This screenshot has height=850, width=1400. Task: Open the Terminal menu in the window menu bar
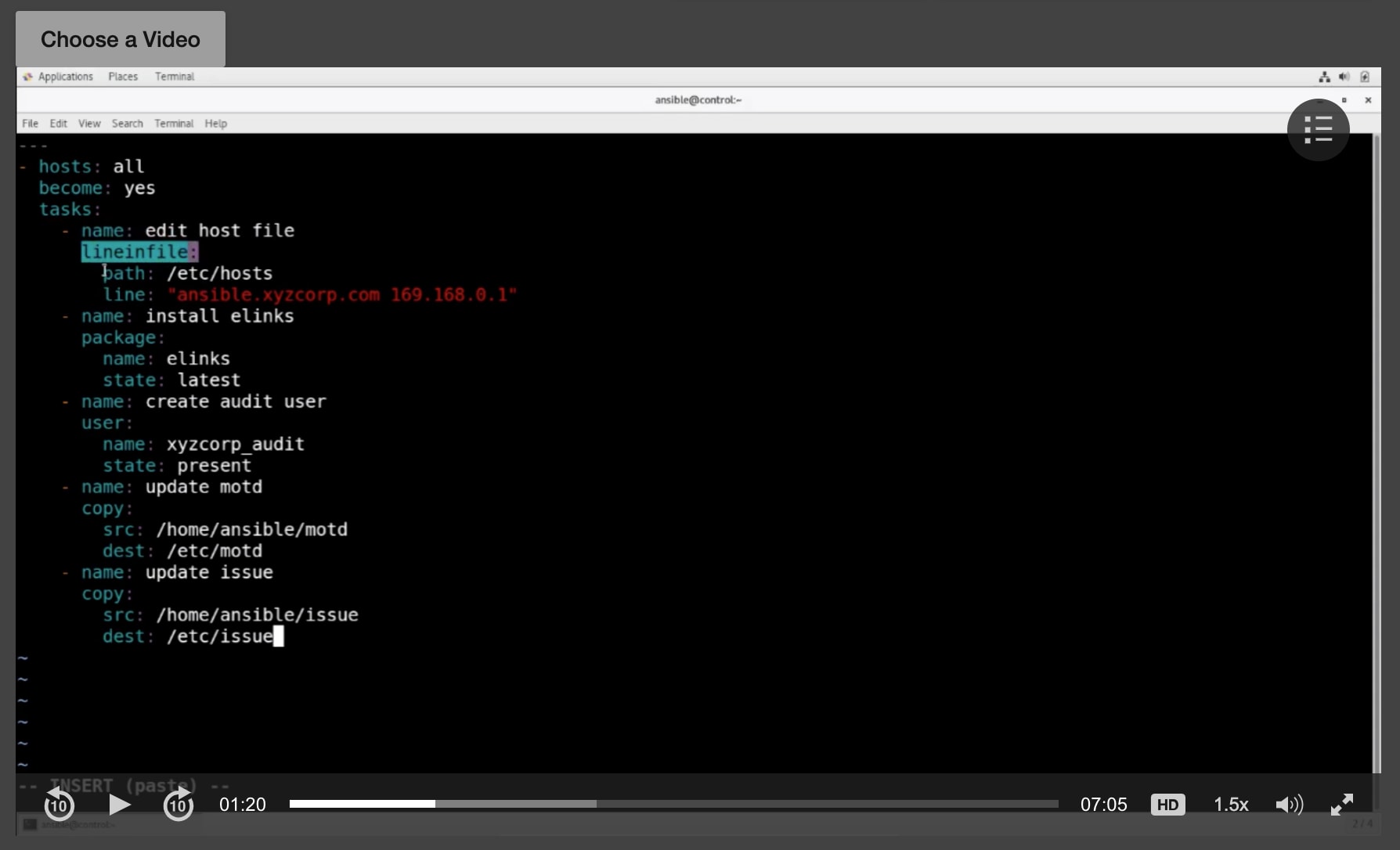[x=174, y=124]
